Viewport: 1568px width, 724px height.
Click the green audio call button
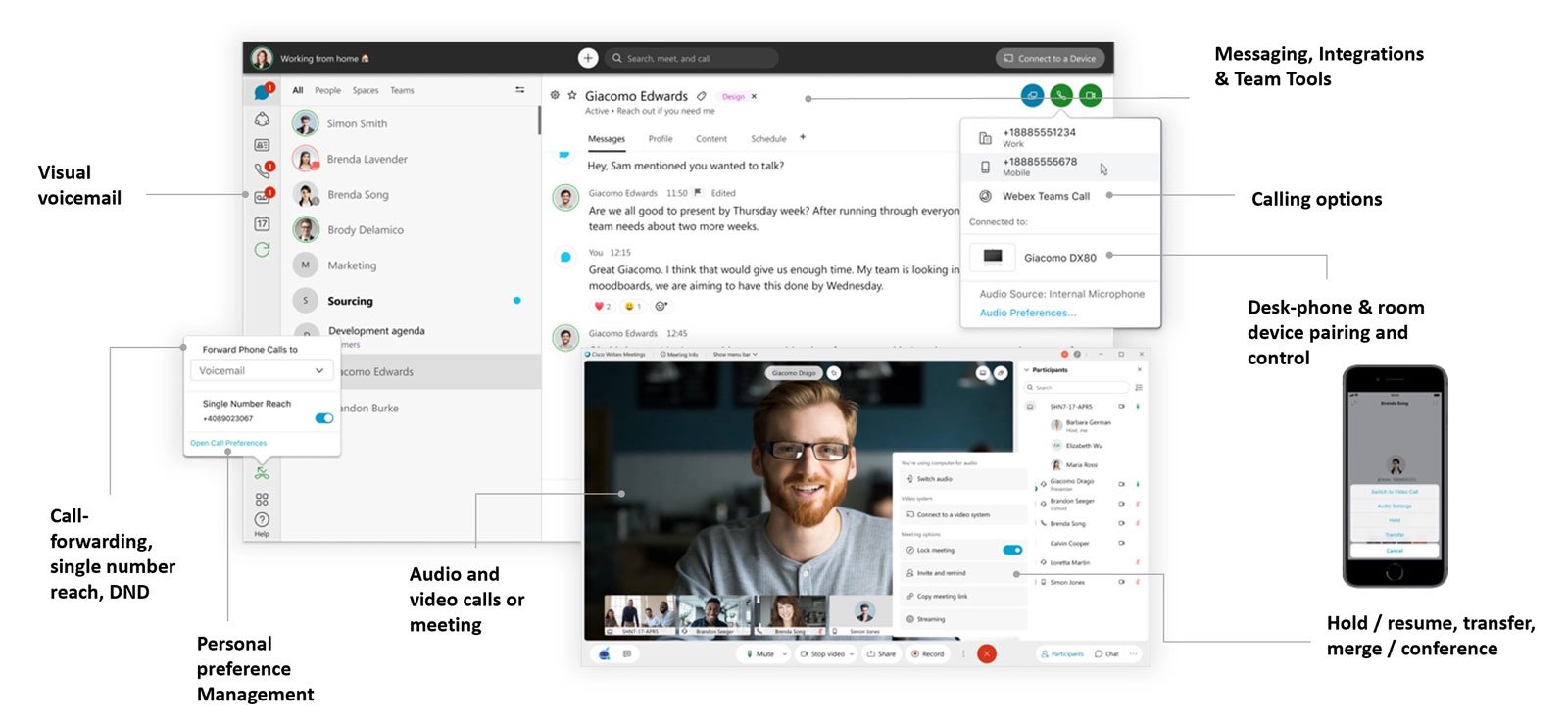[x=1061, y=95]
